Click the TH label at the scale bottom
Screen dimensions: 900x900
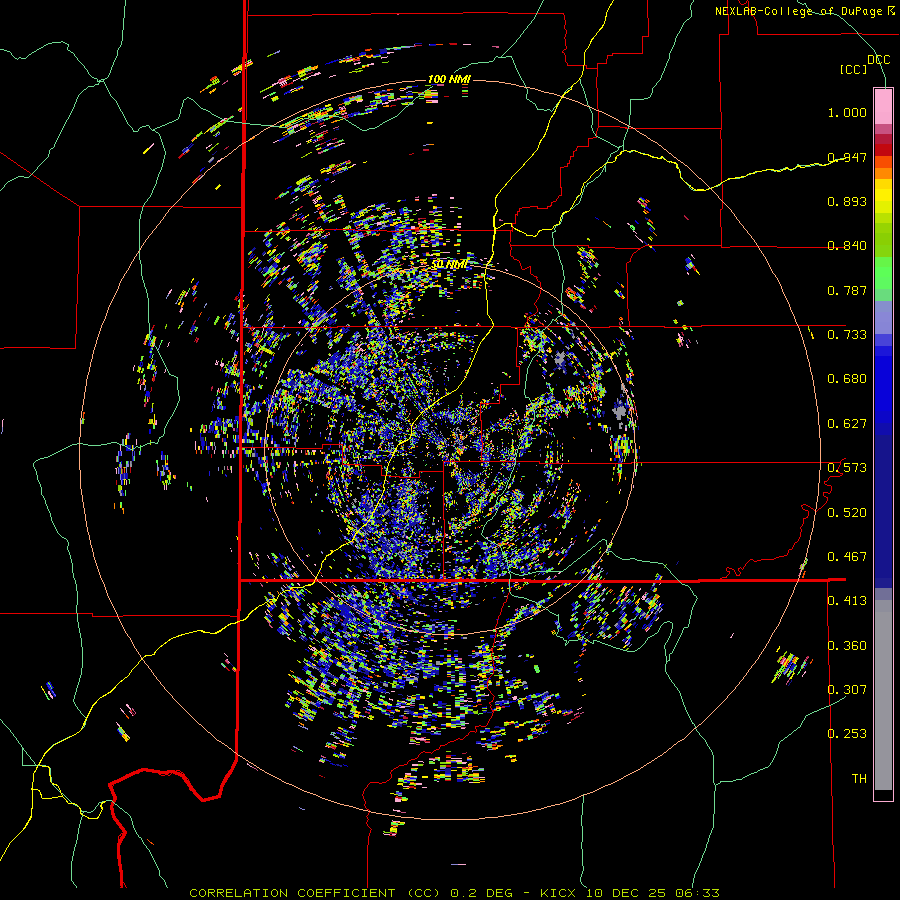click(x=859, y=779)
